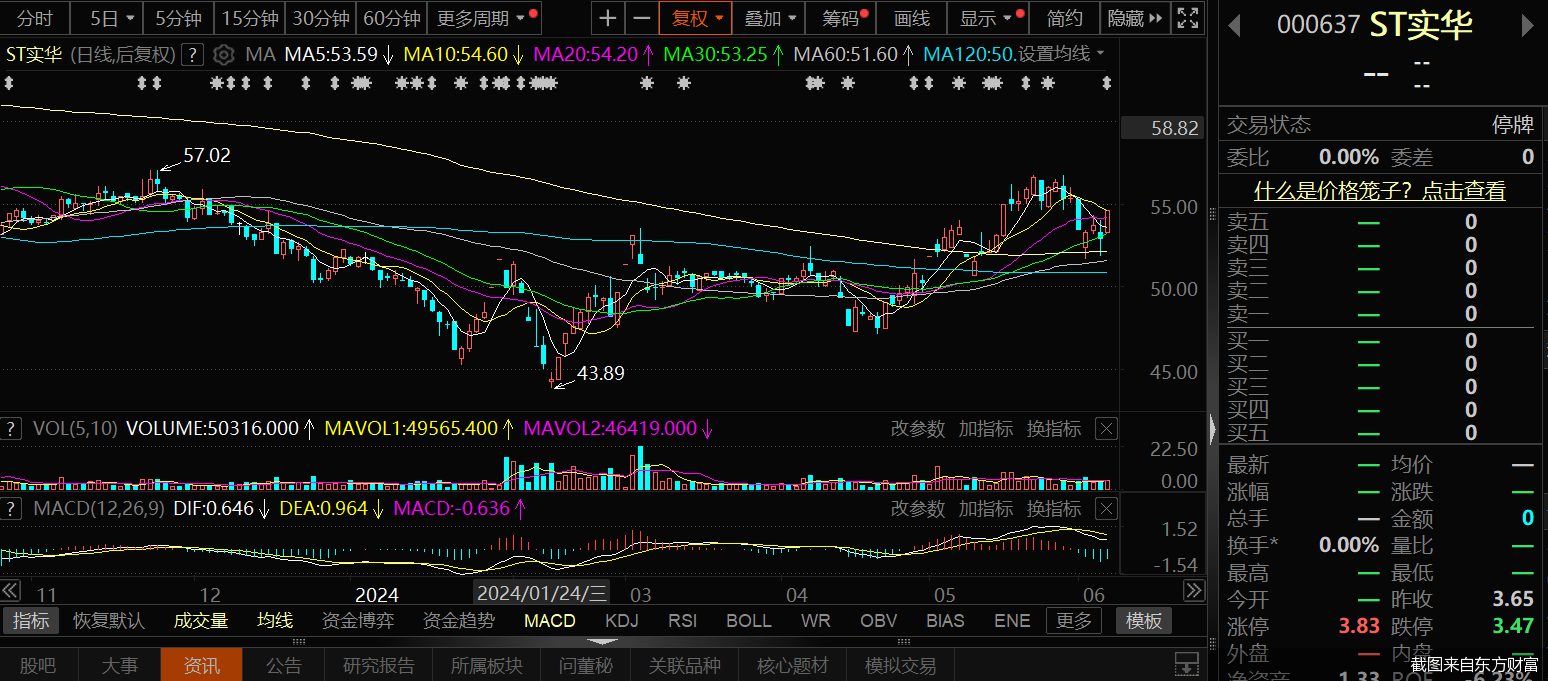Open 股吧 bottom tab
Image resolution: width=1548 pixels, height=681 pixels.
click(x=38, y=665)
